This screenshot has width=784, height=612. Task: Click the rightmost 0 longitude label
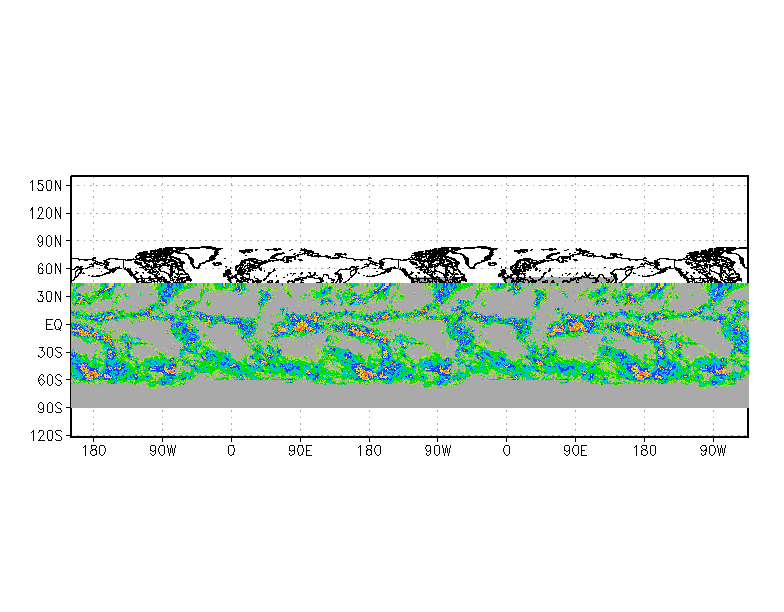tap(506, 451)
